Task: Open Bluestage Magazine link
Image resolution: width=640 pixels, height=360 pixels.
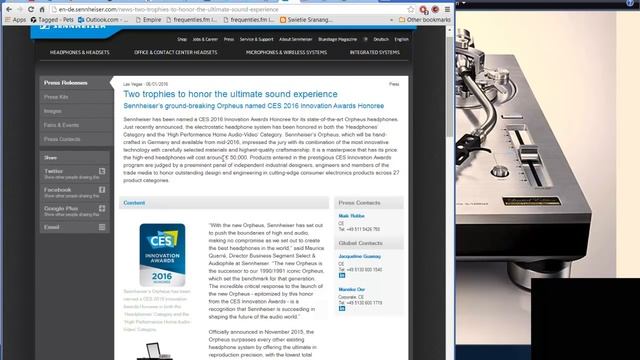Action: (x=338, y=39)
